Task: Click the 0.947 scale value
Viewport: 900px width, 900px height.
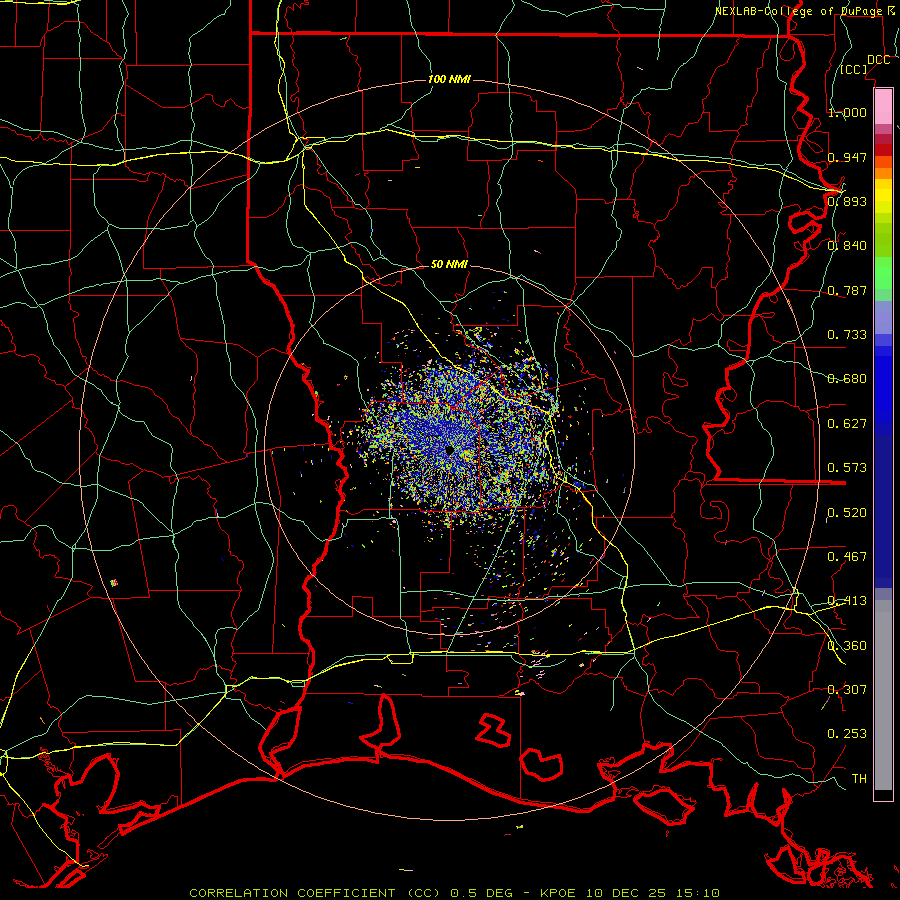Action: 847,157
